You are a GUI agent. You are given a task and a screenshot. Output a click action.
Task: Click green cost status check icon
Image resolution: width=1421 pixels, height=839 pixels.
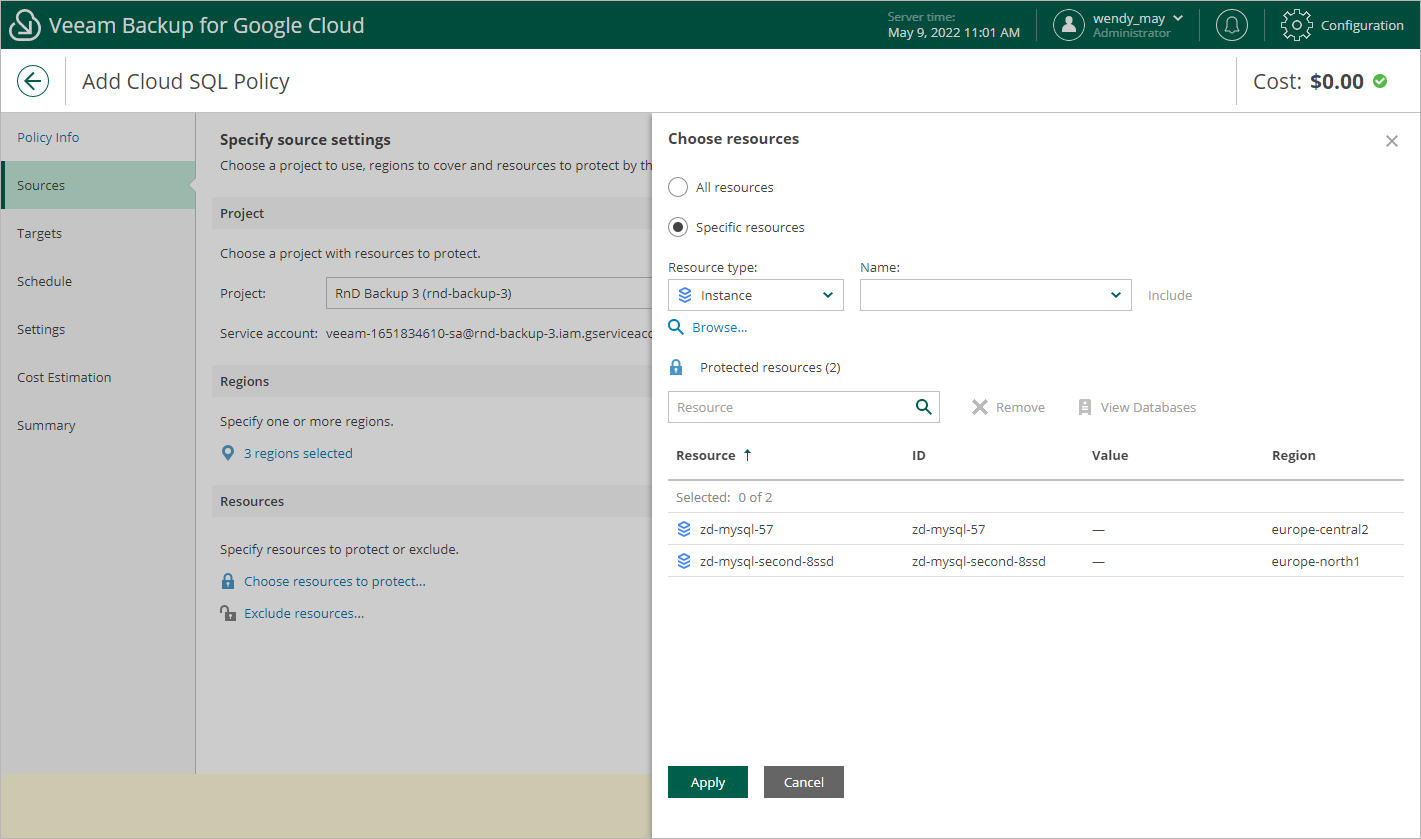coord(1380,81)
